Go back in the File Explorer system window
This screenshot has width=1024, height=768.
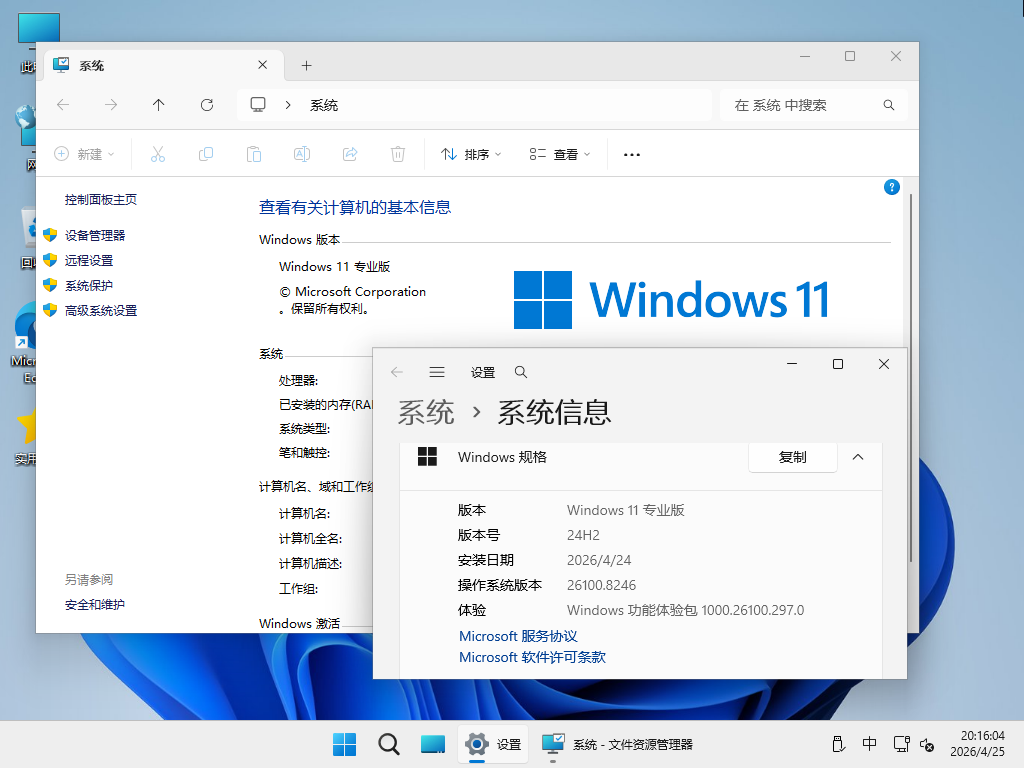pos(63,104)
